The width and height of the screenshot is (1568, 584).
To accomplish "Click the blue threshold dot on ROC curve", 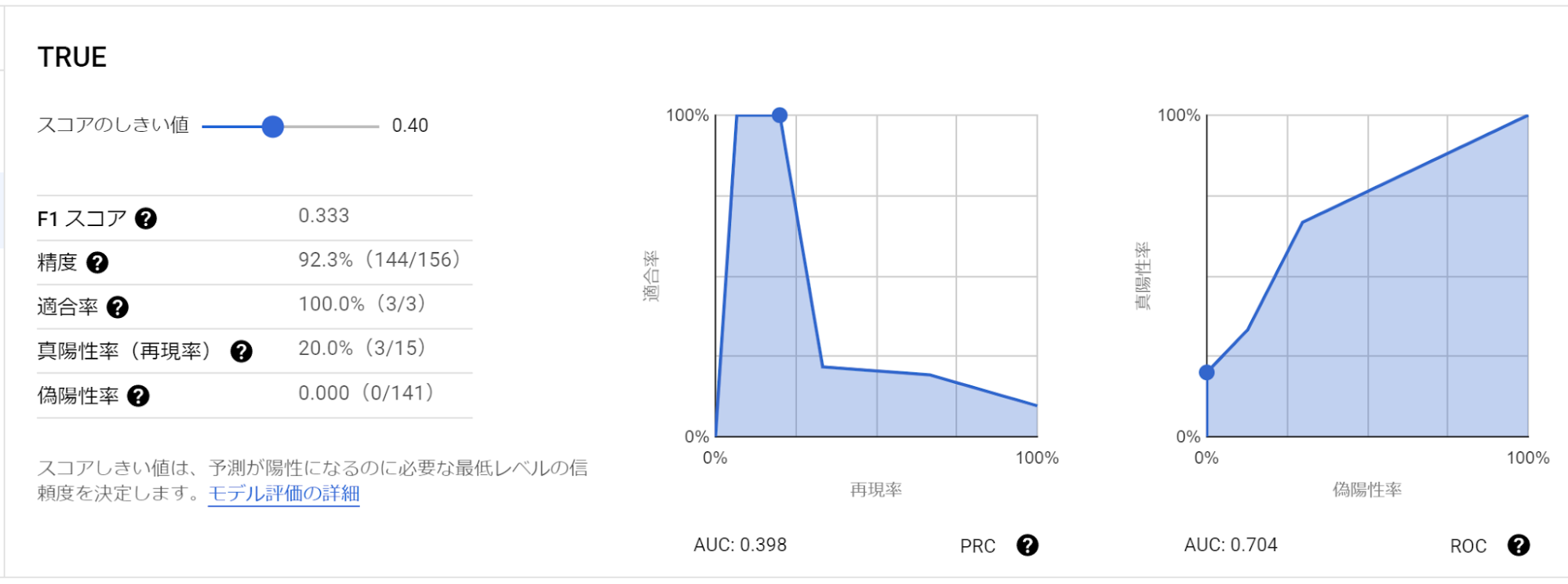I will pos(1207,372).
